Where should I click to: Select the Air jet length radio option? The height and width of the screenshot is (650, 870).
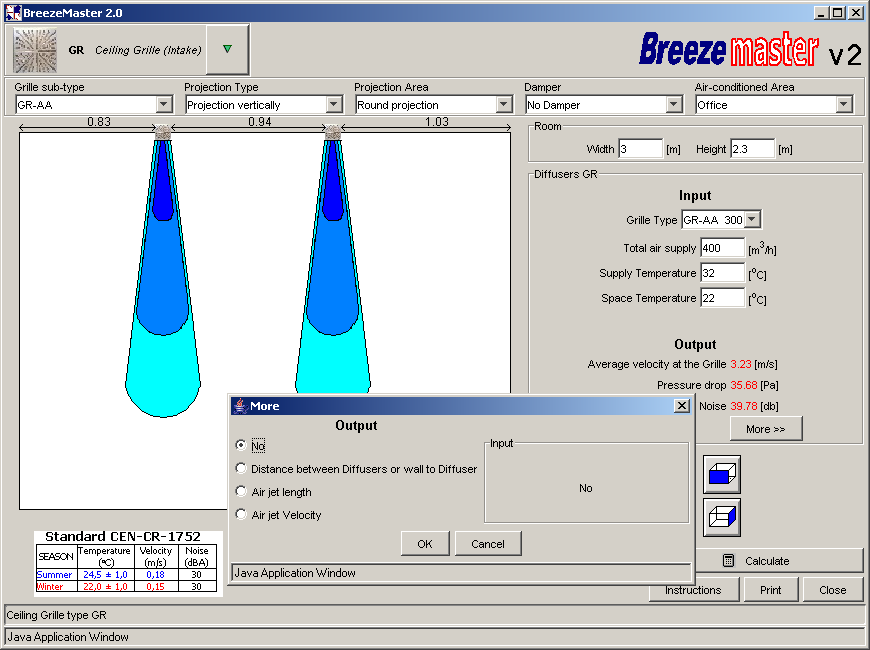point(241,492)
